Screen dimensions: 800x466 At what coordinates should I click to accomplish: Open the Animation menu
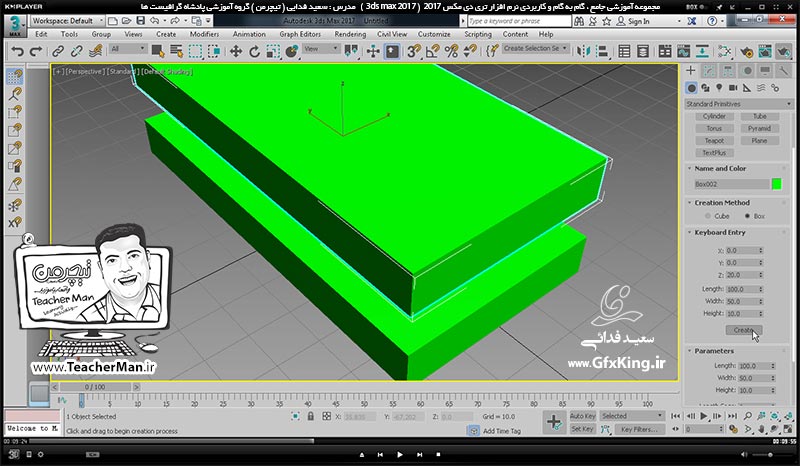tap(249, 34)
